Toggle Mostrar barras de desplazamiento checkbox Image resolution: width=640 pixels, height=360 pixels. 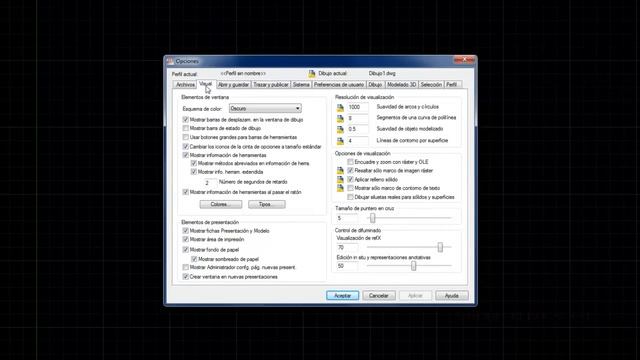(186, 120)
